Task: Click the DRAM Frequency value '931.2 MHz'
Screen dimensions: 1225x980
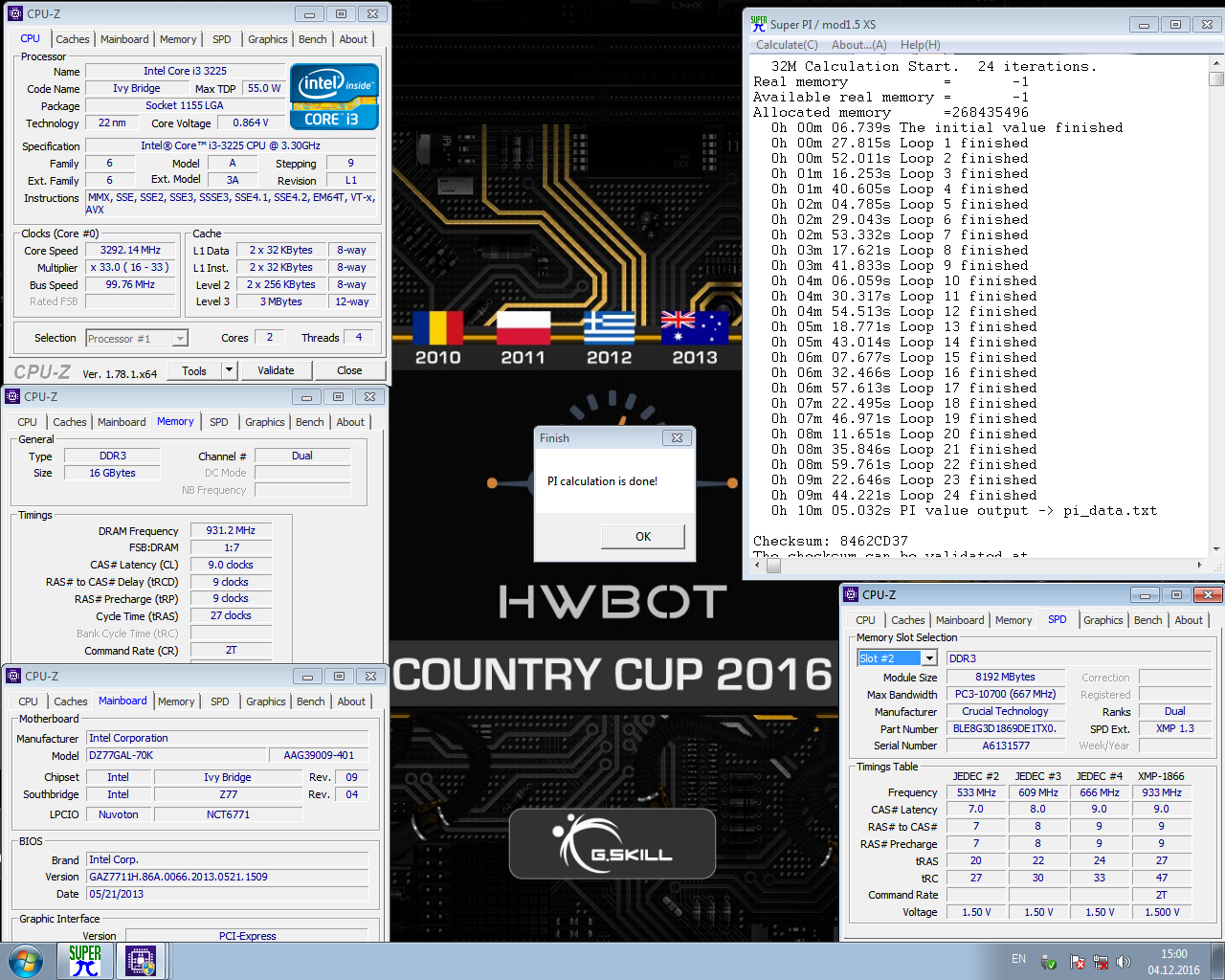Action: click(231, 530)
